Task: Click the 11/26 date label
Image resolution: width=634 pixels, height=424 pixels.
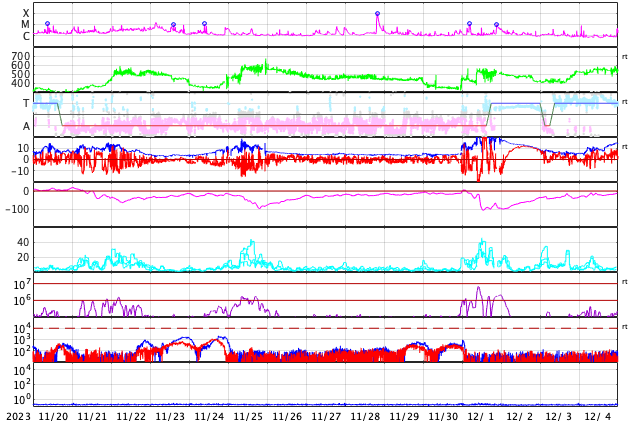Action: point(287,416)
